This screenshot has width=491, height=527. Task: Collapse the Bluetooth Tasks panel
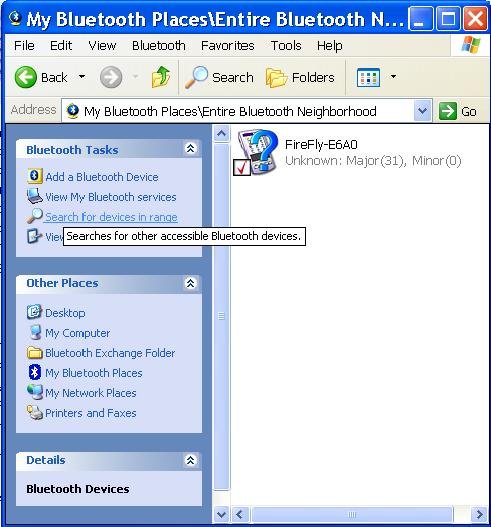coord(190,149)
